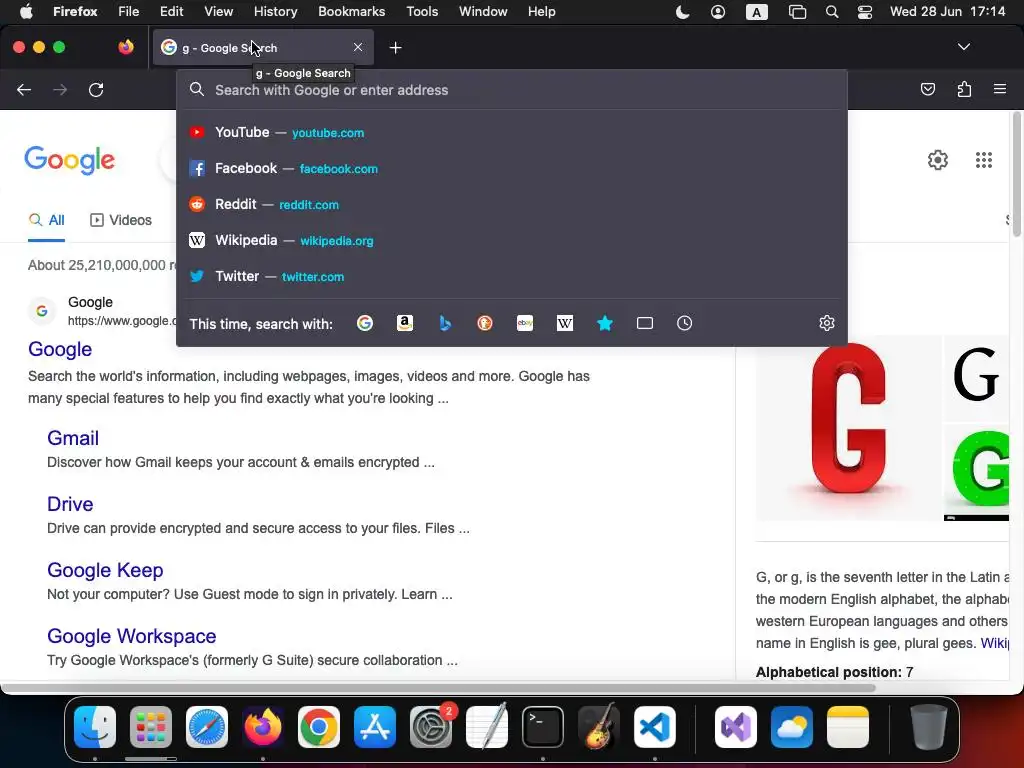Open the Firefox hamburger menu
The height and width of the screenshot is (768, 1024).
[1000, 89]
